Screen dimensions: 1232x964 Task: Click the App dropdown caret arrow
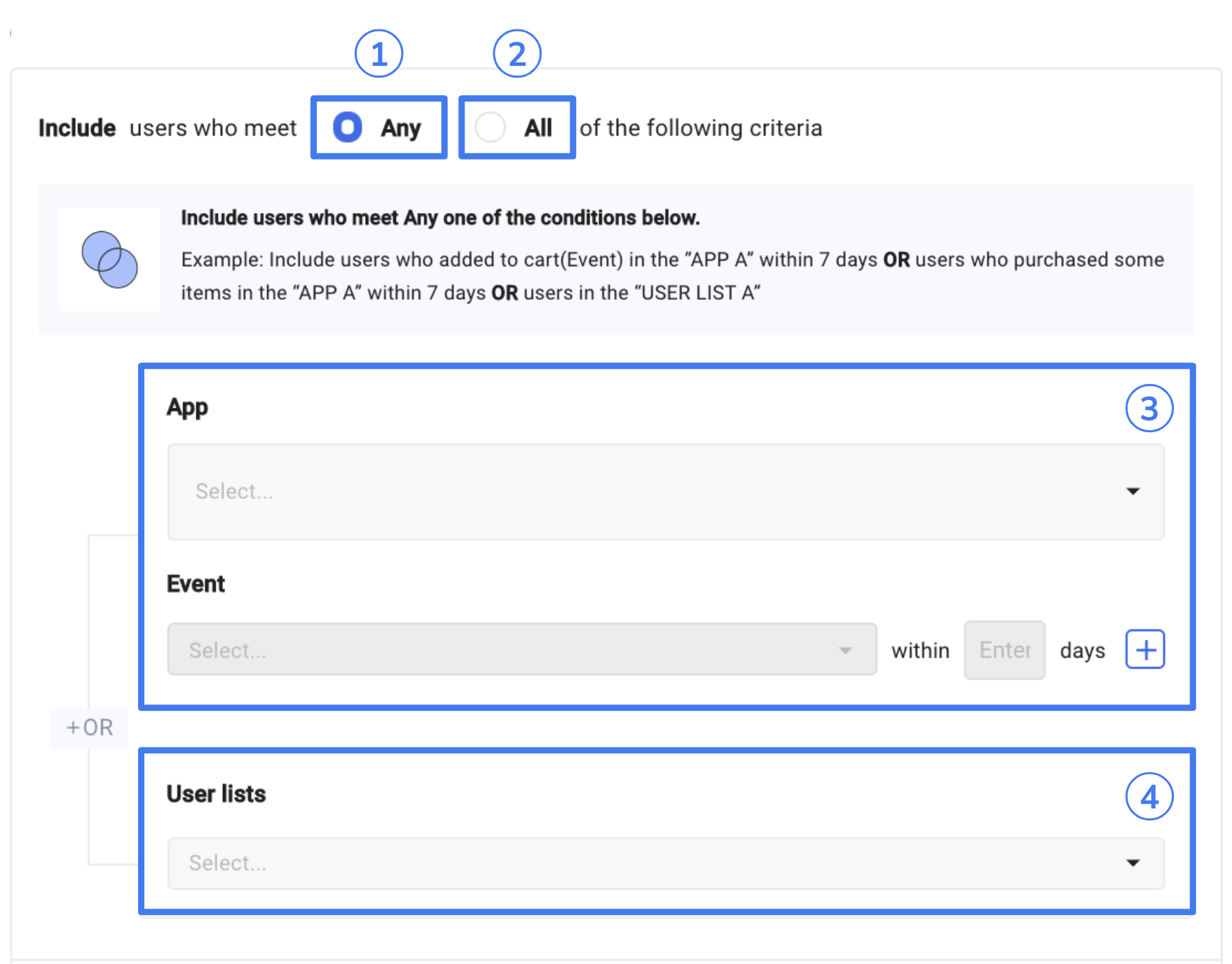click(1132, 491)
